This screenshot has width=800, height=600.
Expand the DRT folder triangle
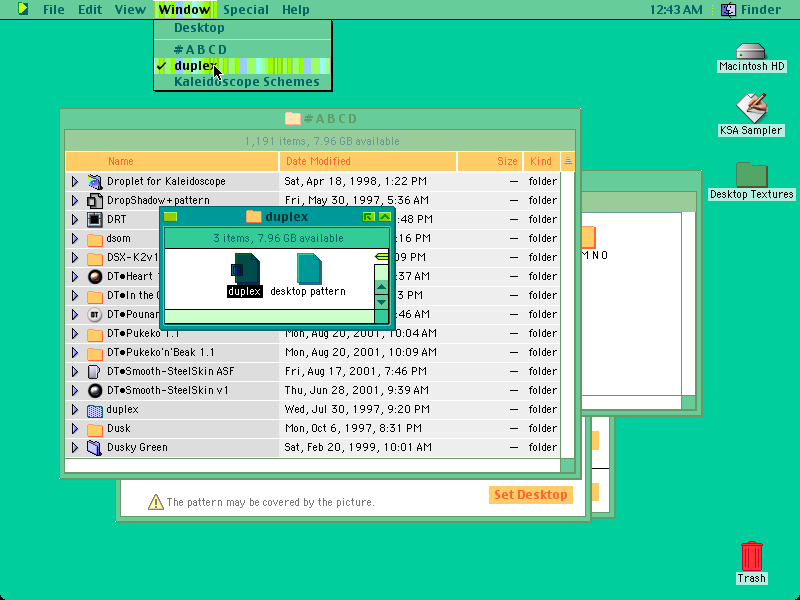pyautogui.click(x=74, y=219)
